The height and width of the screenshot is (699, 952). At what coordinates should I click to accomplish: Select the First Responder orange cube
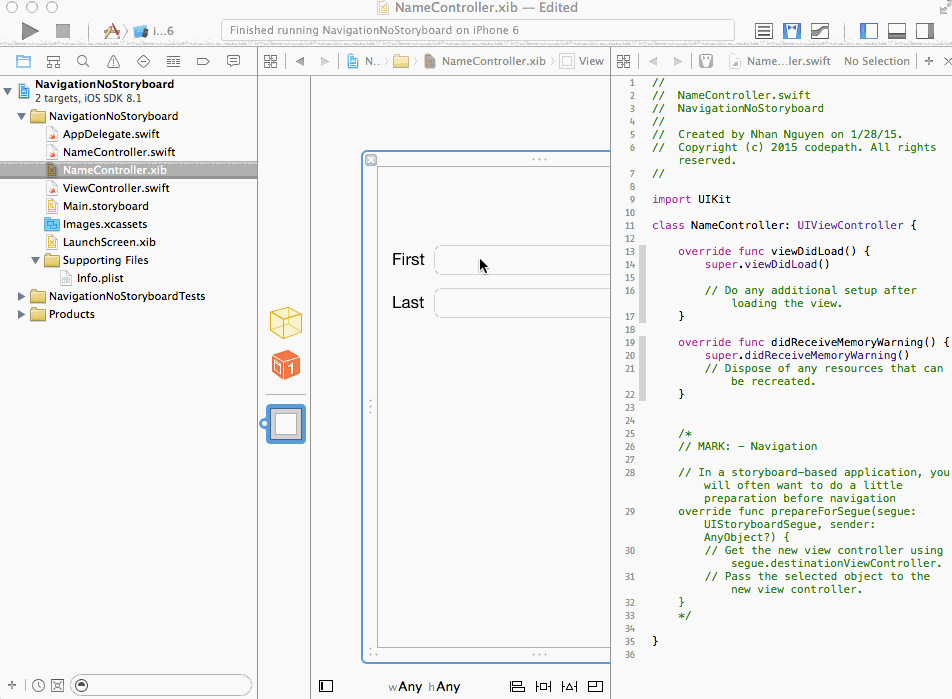(x=286, y=365)
